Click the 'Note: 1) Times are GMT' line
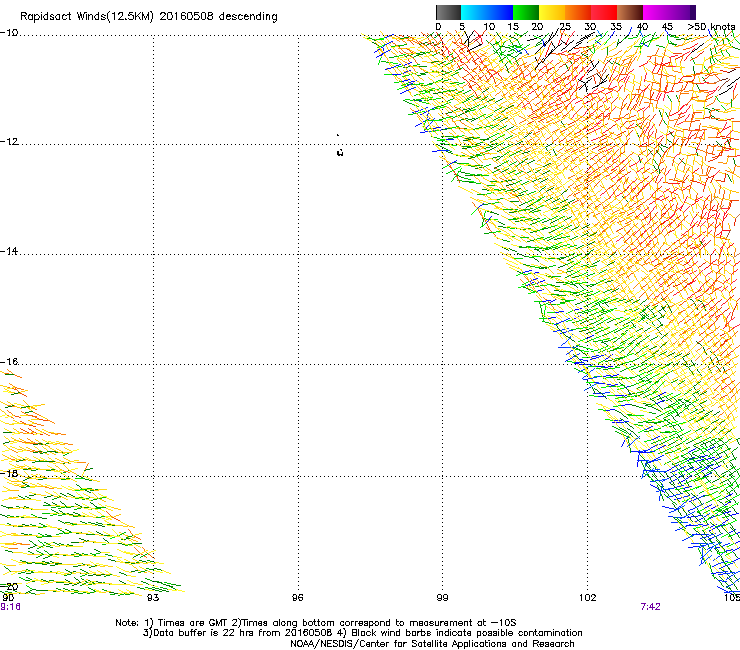 (x=316, y=623)
